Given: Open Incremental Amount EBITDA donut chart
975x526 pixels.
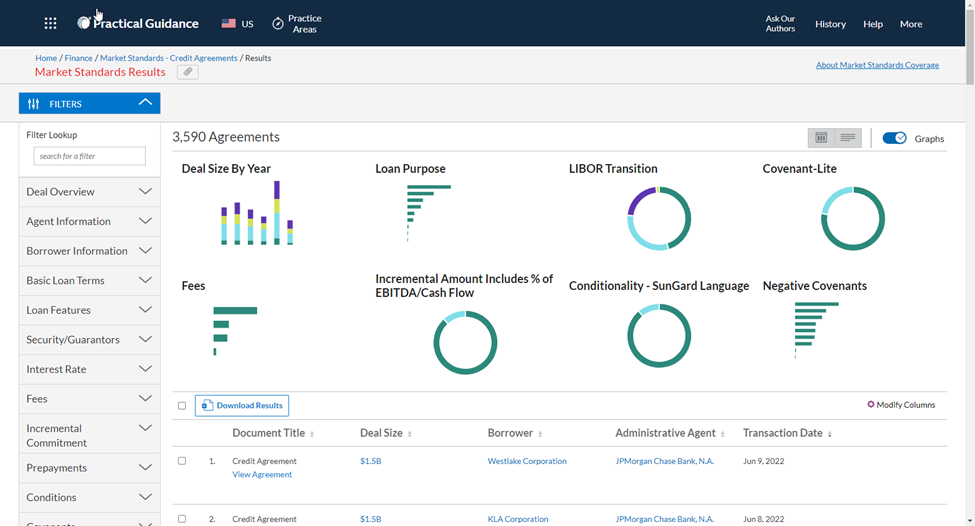Looking at the screenshot, I should pyautogui.click(x=465, y=343).
